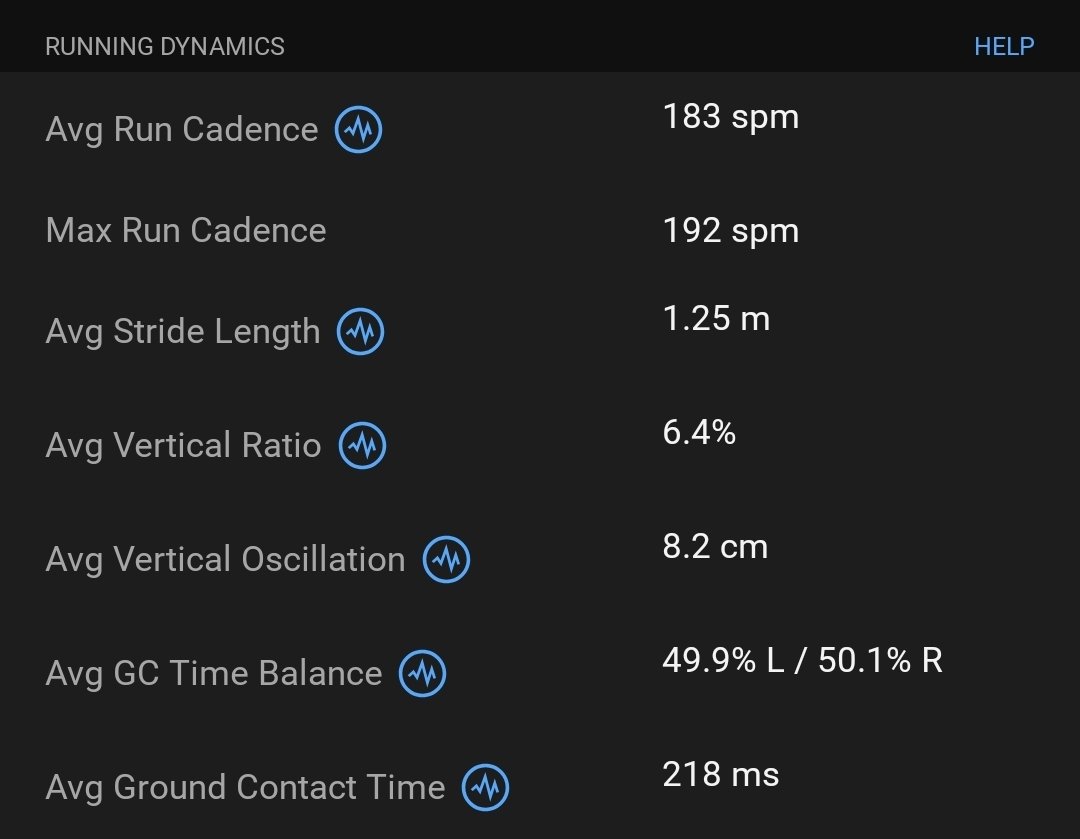Tap the Avg GC Time Balance label

[214, 673]
